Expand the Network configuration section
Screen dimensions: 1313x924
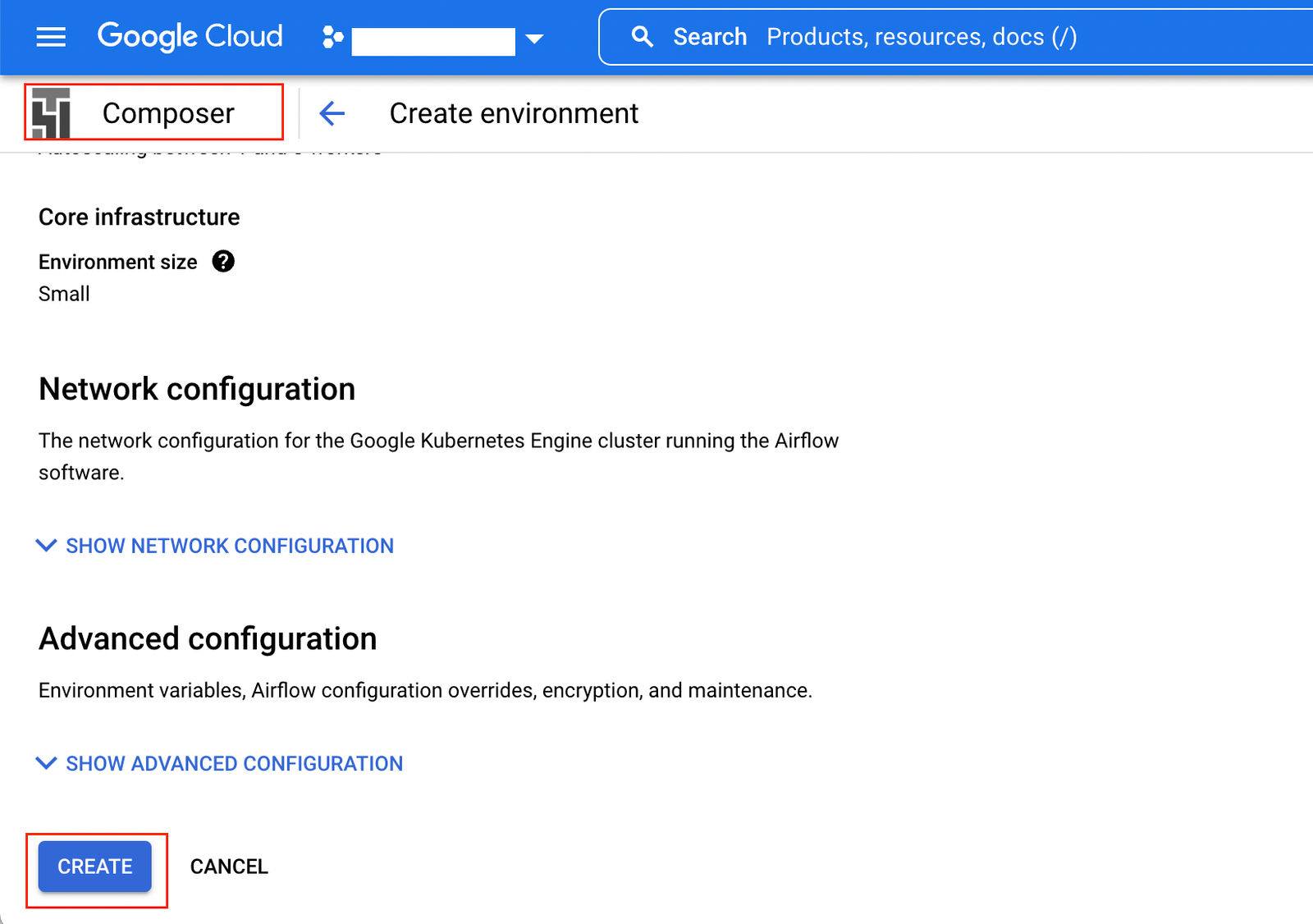point(230,546)
